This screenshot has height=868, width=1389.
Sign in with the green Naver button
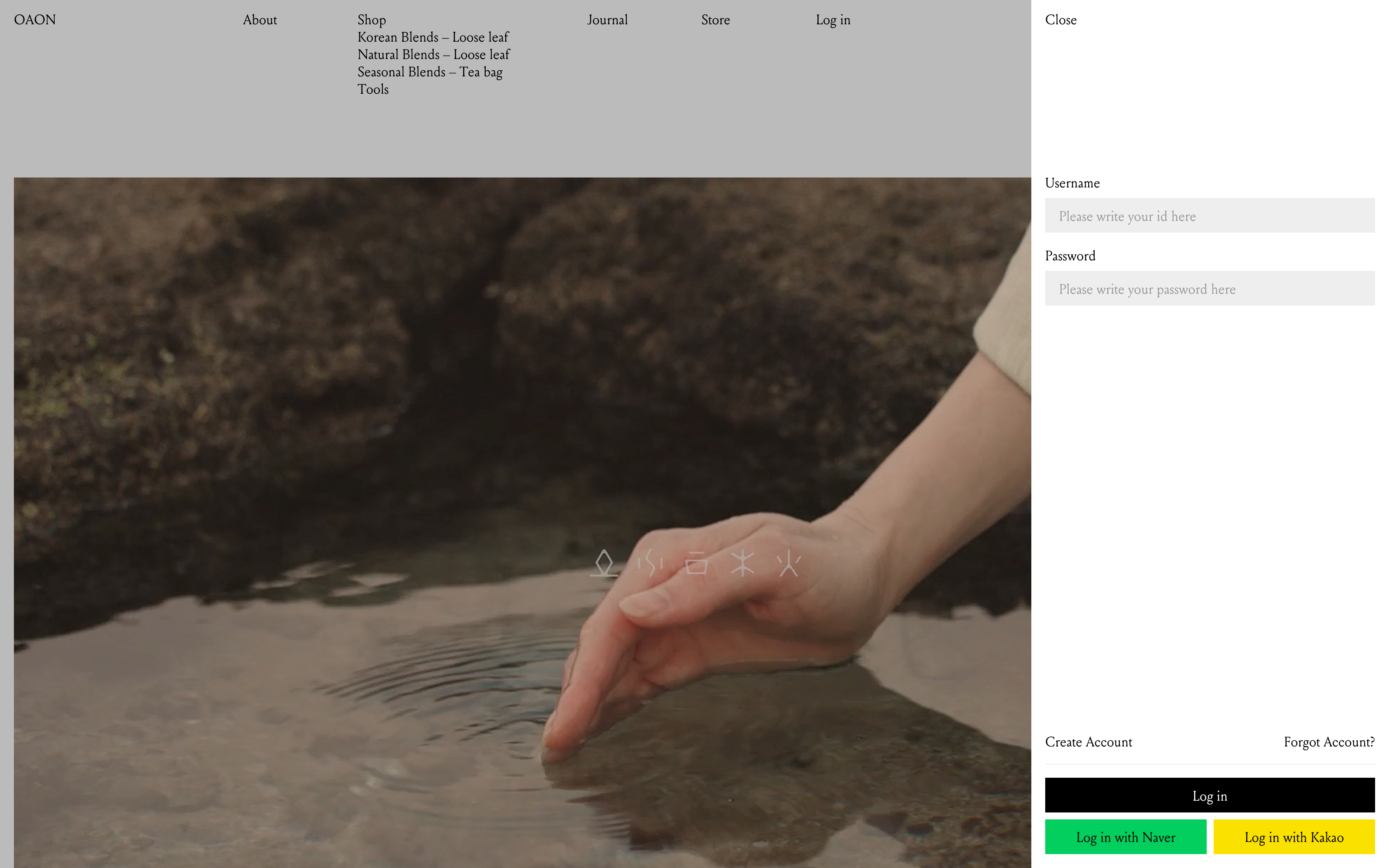pyautogui.click(x=1125, y=837)
